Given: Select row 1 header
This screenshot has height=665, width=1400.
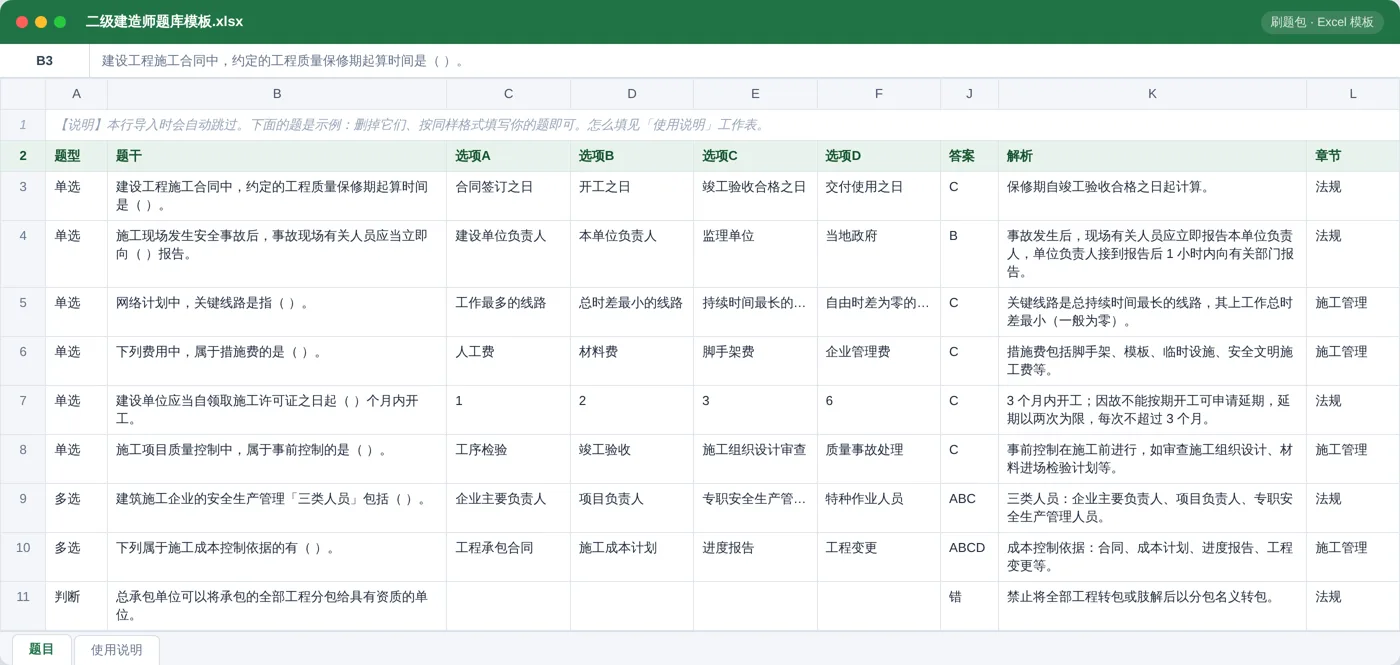Looking at the screenshot, I should (23, 125).
